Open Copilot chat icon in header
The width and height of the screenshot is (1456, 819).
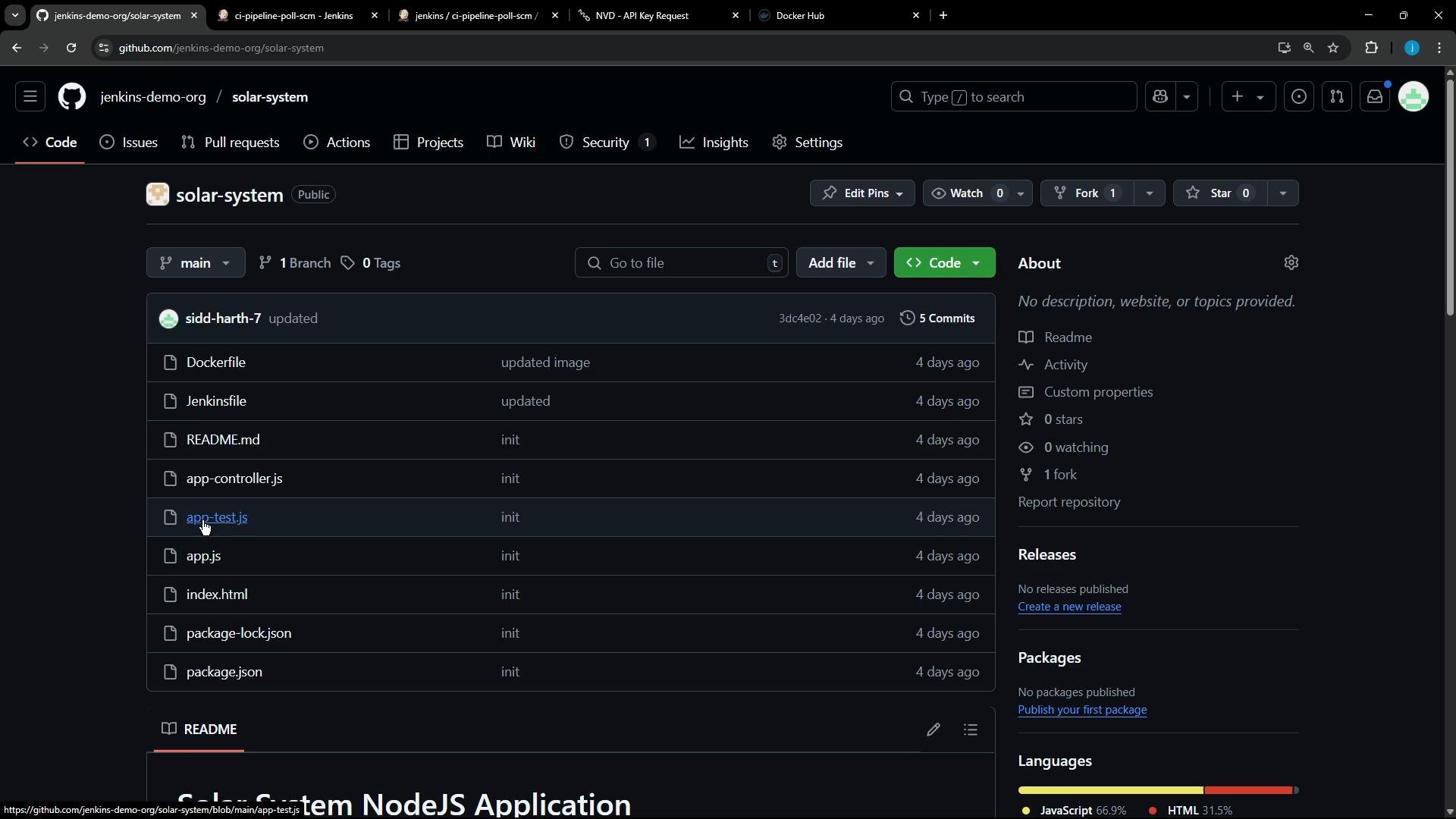(x=1160, y=97)
